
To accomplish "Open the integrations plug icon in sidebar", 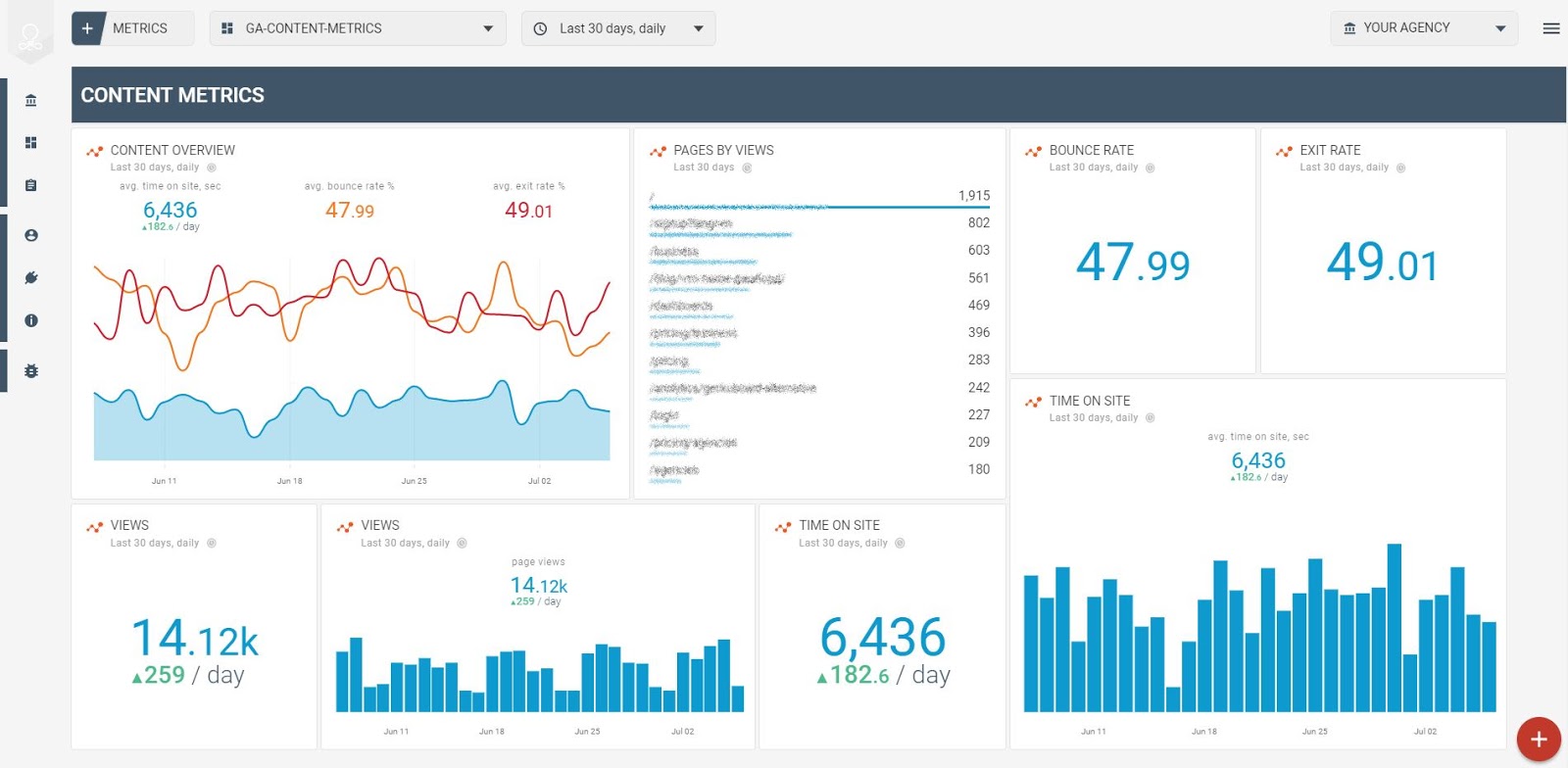I will (x=31, y=278).
